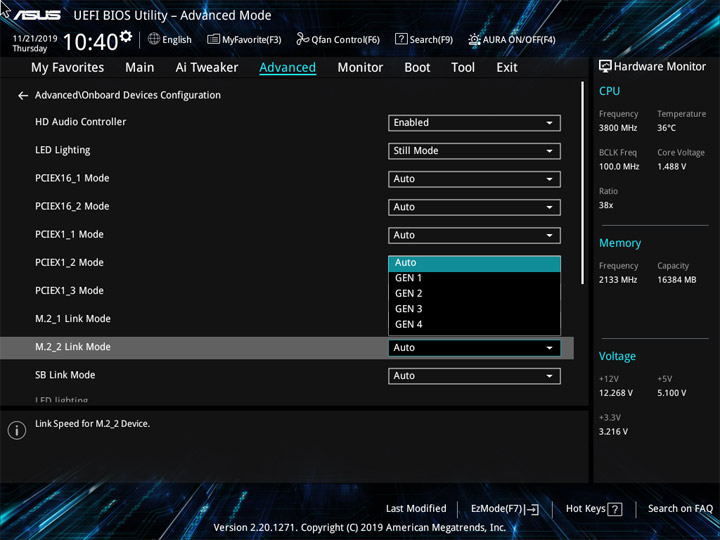Select HD Audio Controller label
This screenshot has width=720, height=540.
[80, 122]
